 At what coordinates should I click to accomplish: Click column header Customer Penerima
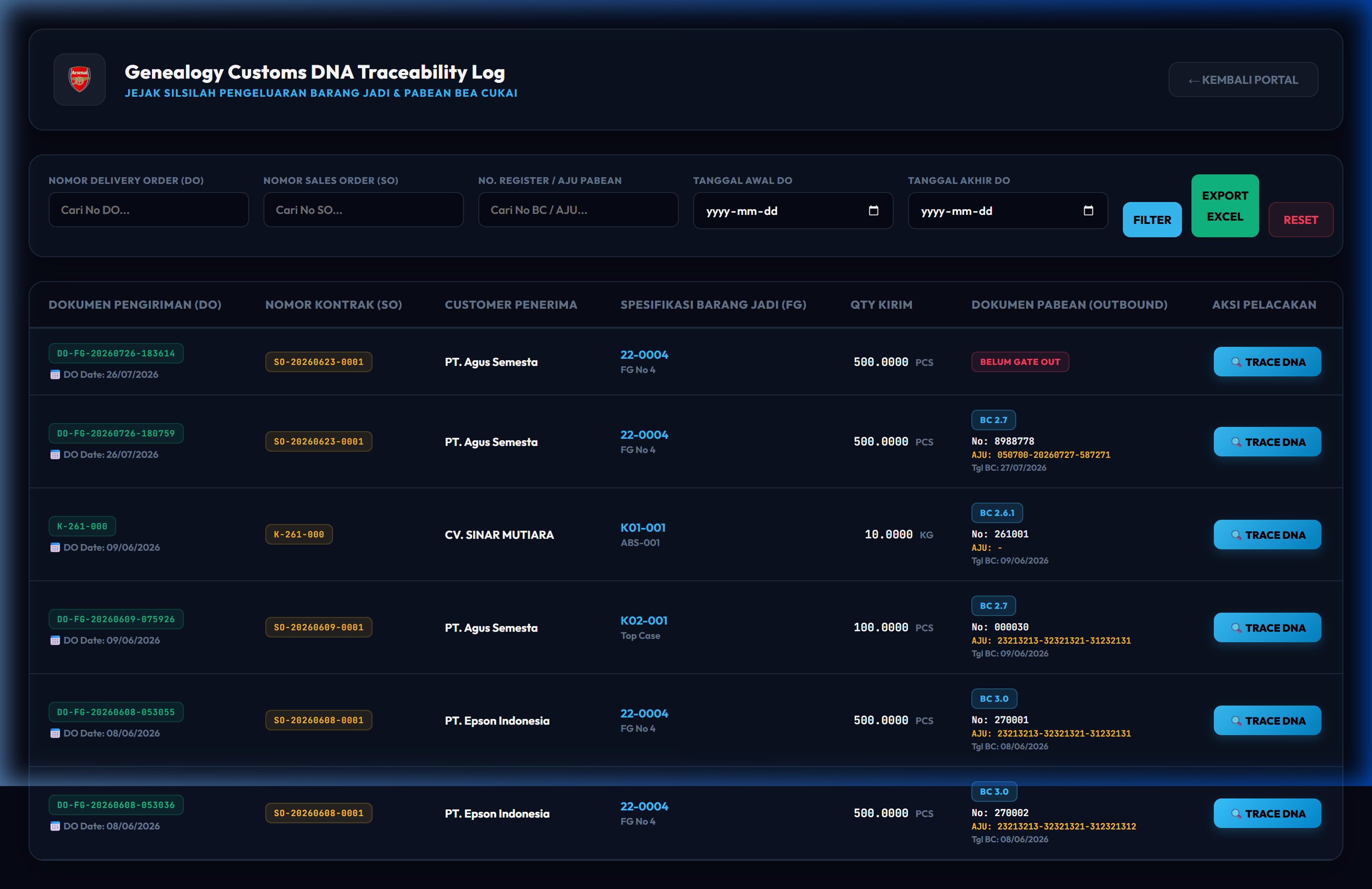(x=511, y=304)
